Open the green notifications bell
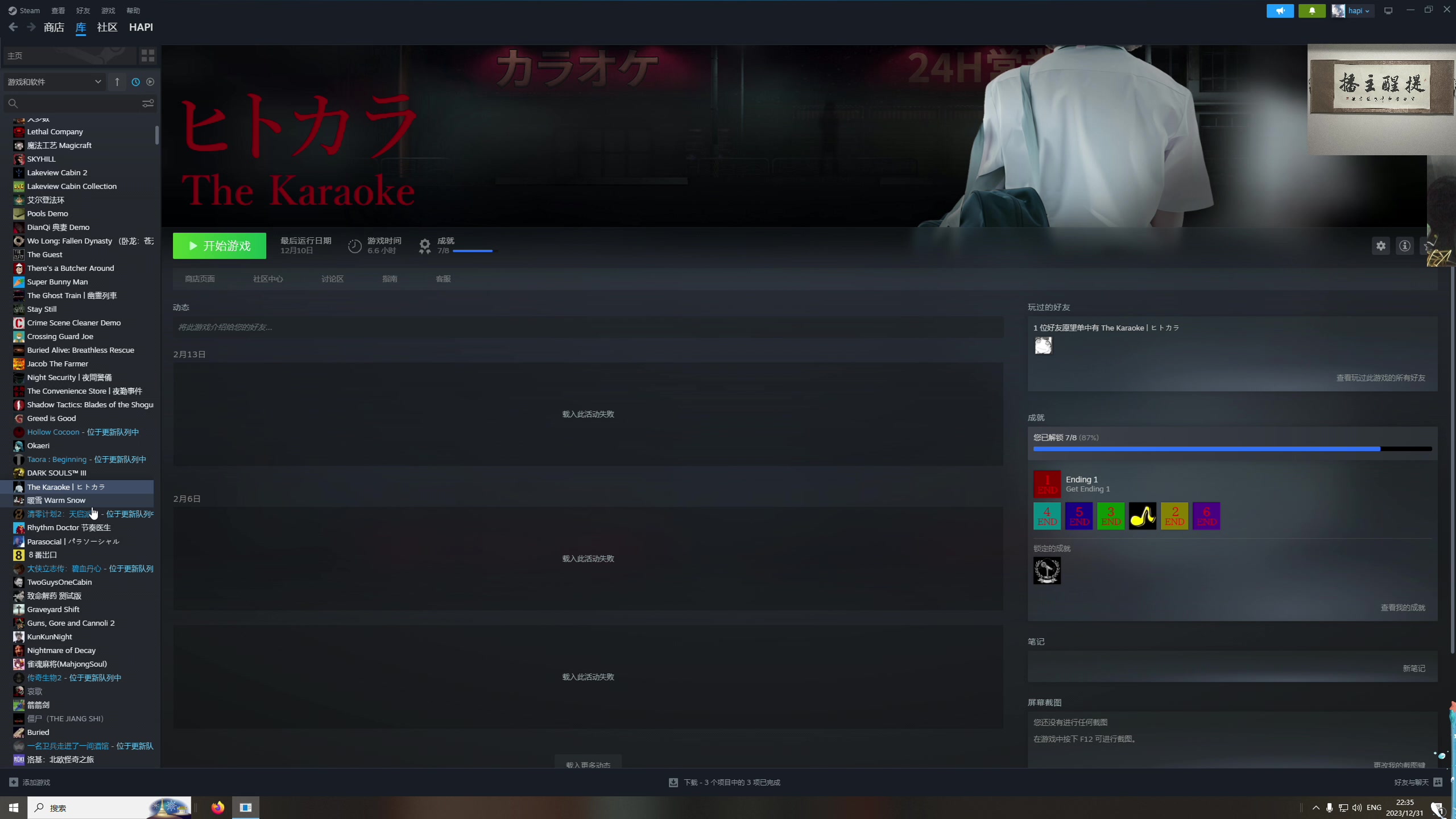The width and height of the screenshot is (1456, 819). point(1312,11)
